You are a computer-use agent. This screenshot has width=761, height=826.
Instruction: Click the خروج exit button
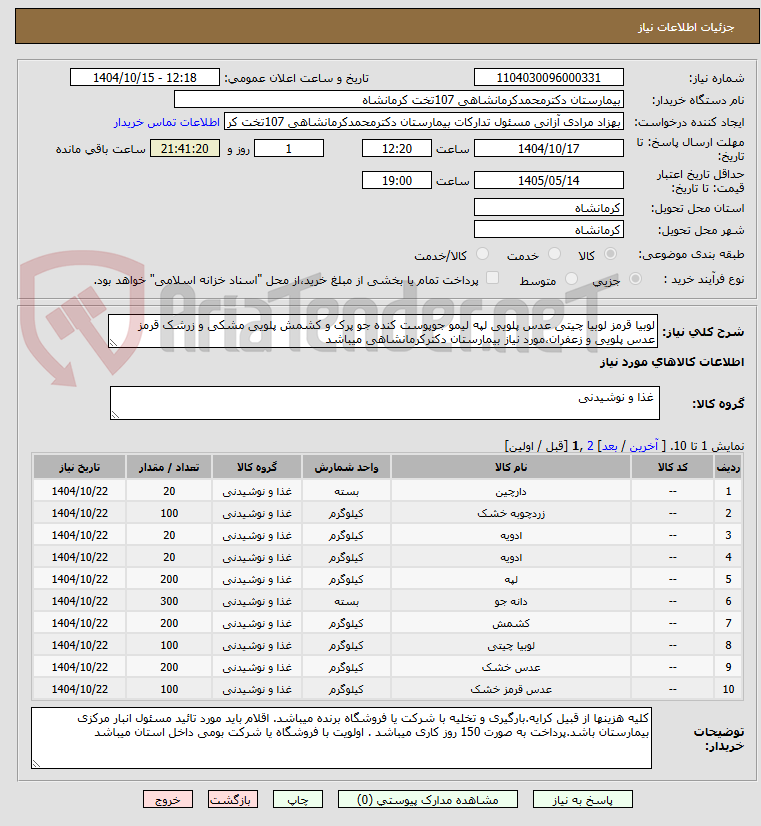click(168, 799)
